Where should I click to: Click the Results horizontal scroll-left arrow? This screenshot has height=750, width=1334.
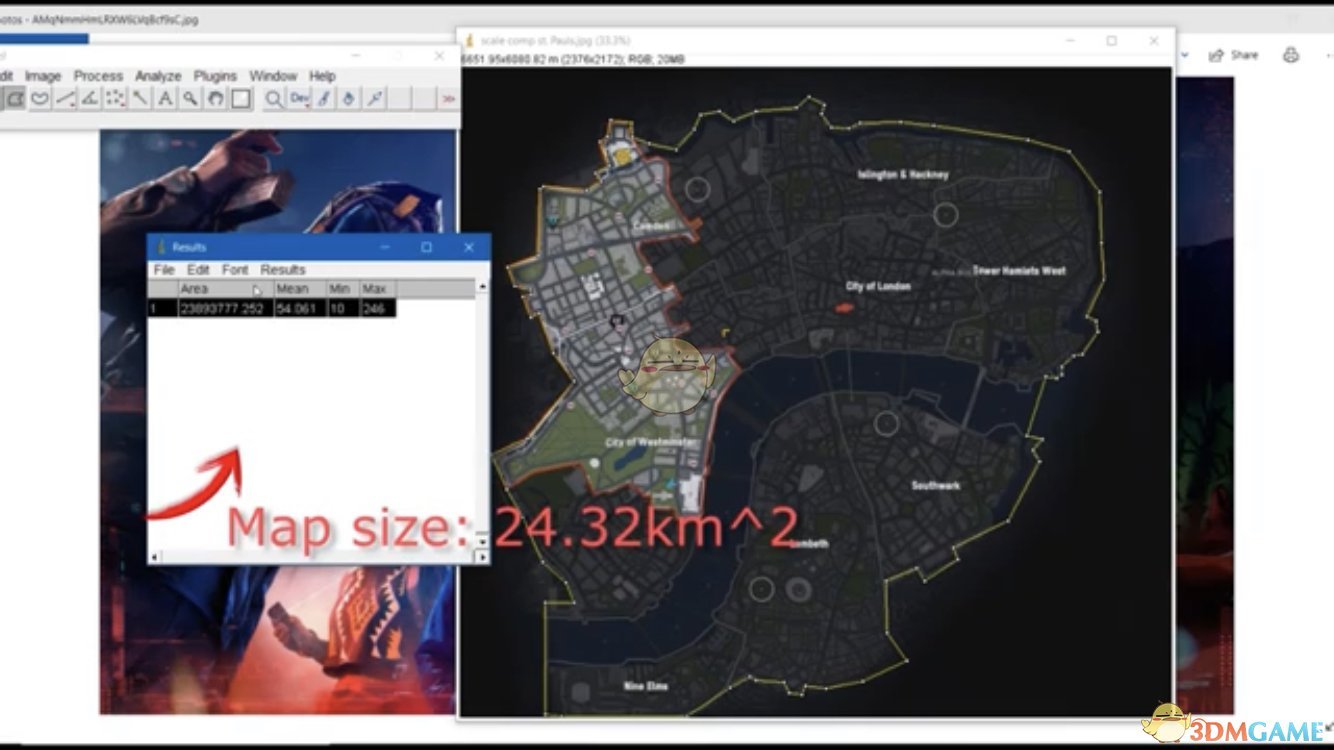[154, 556]
